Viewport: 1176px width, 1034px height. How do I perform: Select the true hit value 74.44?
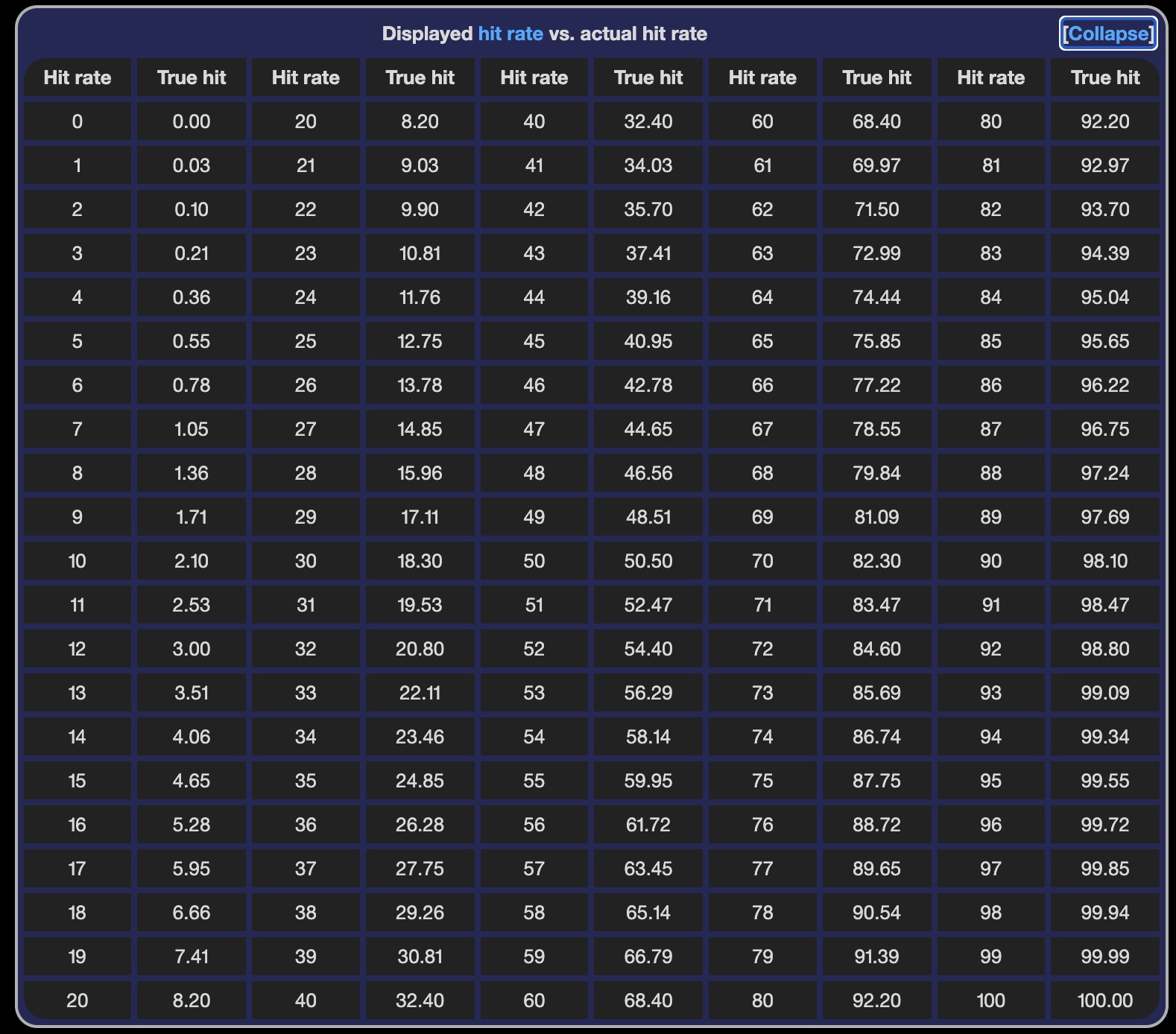tap(877, 297)
